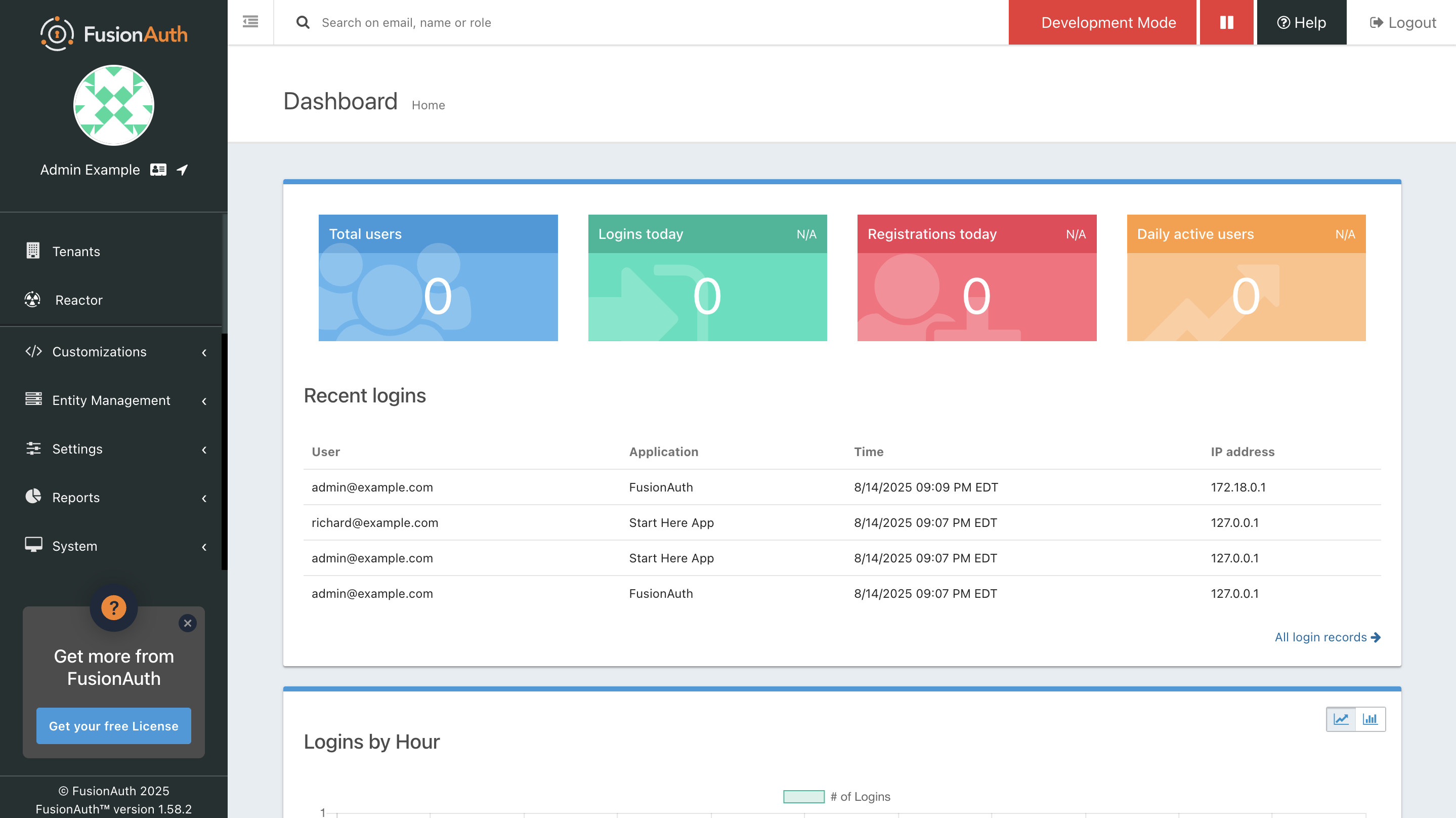
Task: Open the Tenants page
Action: pyautogui.click(x=76, y=251)
